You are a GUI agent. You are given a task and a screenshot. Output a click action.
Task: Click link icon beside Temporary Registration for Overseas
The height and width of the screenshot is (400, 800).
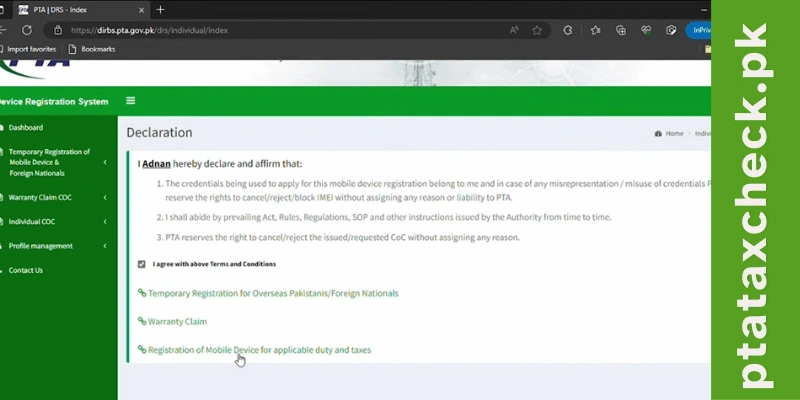tap(142, 293)
